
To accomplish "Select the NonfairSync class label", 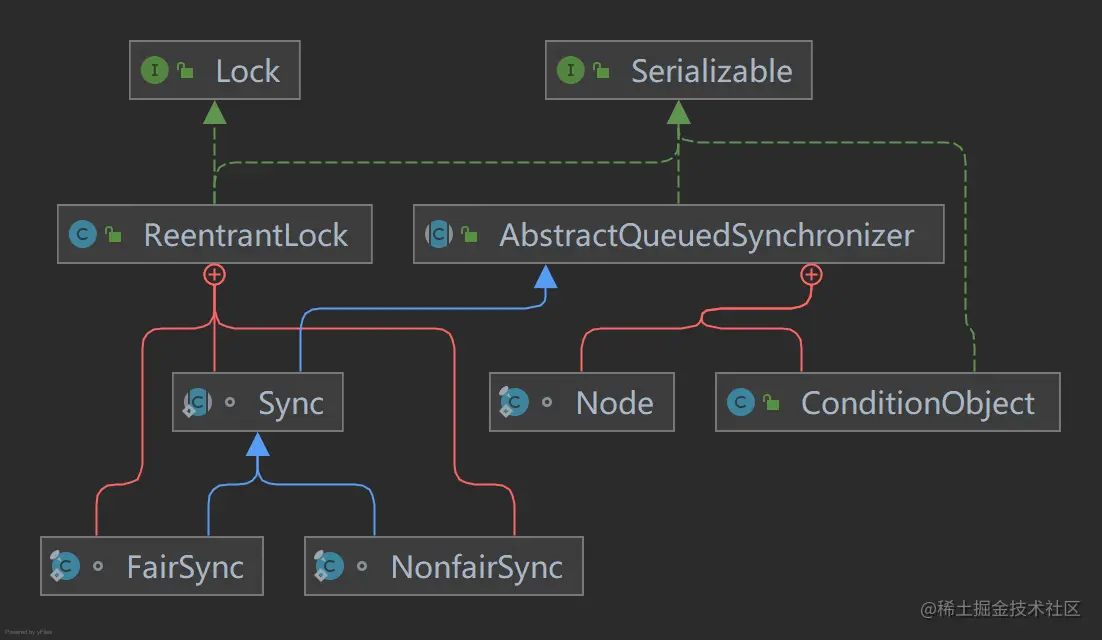I will [x=476, y=567].
